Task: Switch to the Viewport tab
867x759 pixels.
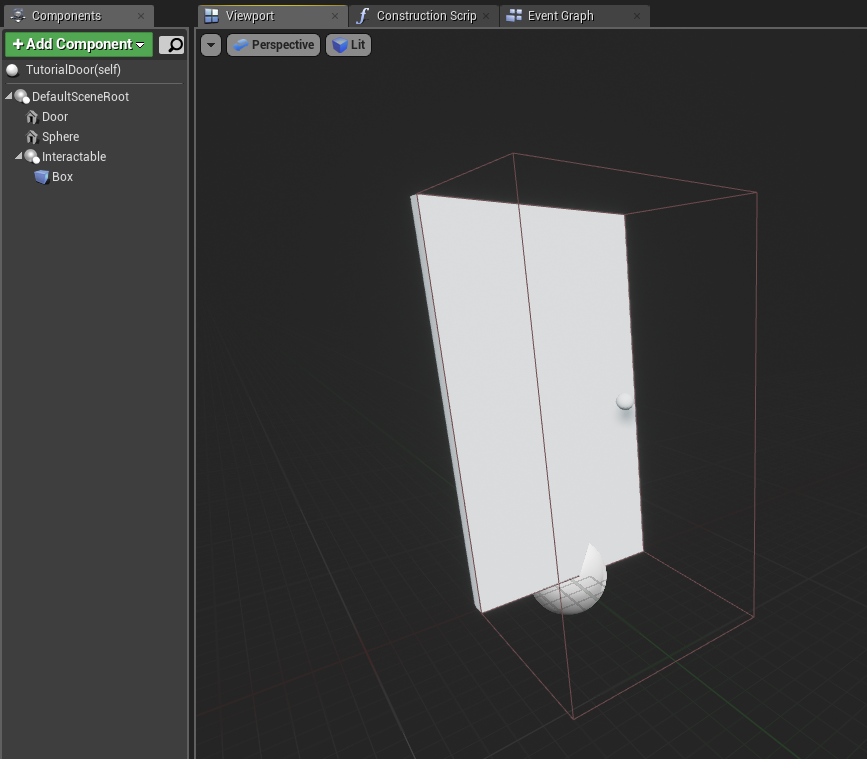Action: (273, 16)
